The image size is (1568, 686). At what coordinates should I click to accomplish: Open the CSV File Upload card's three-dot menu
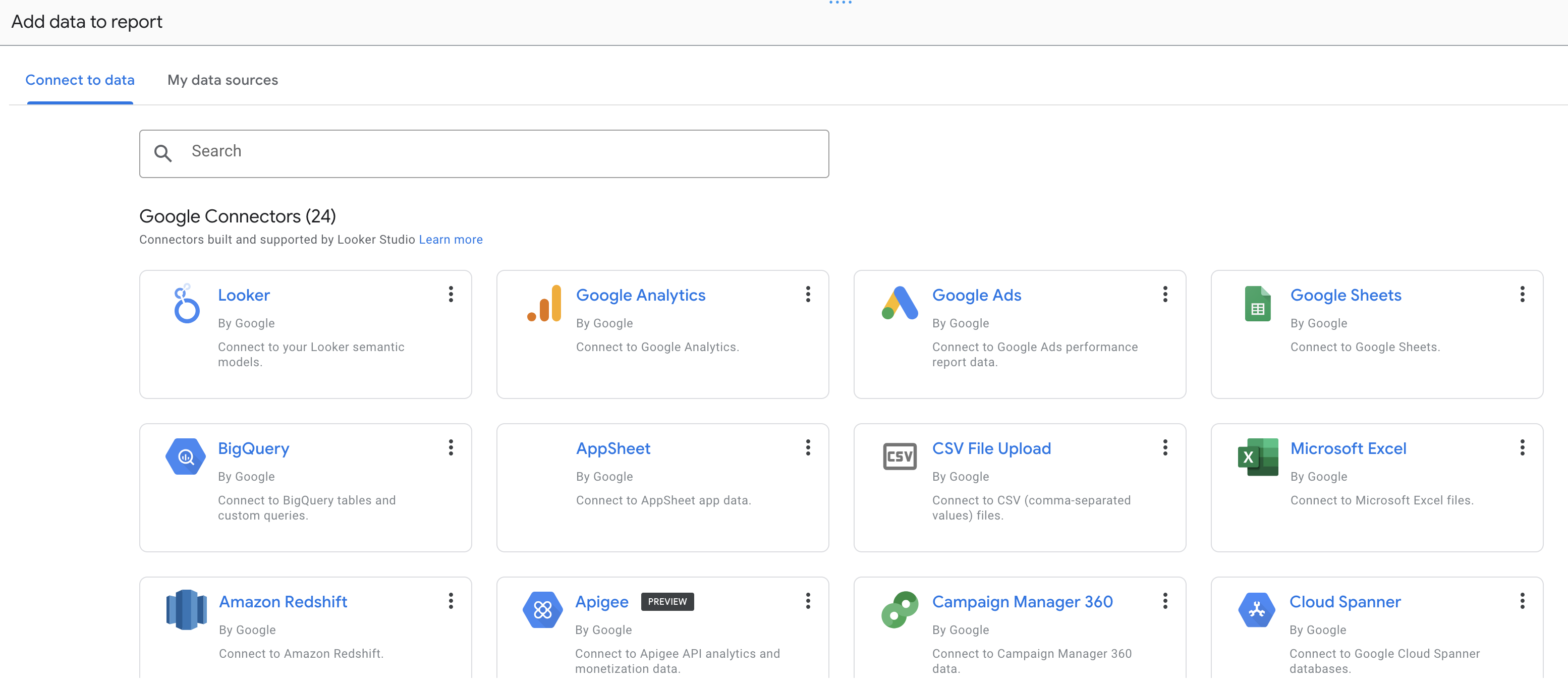1165,447
